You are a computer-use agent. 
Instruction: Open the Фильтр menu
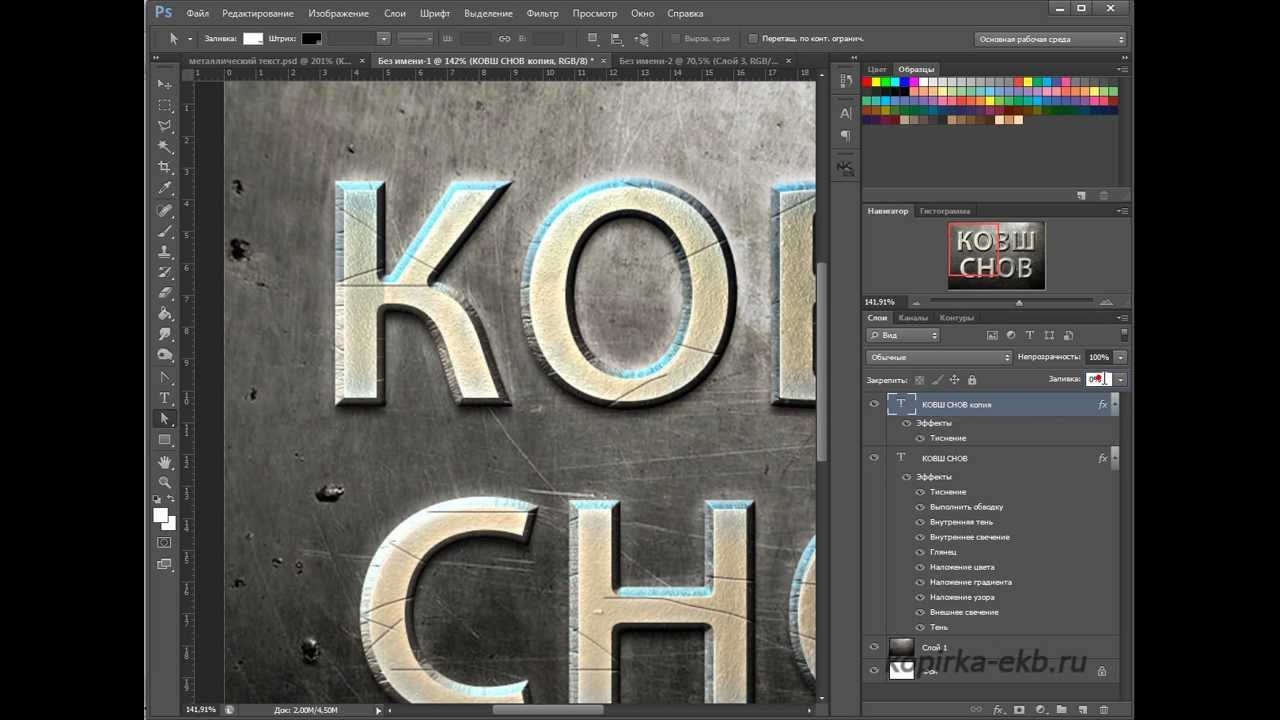542,14
